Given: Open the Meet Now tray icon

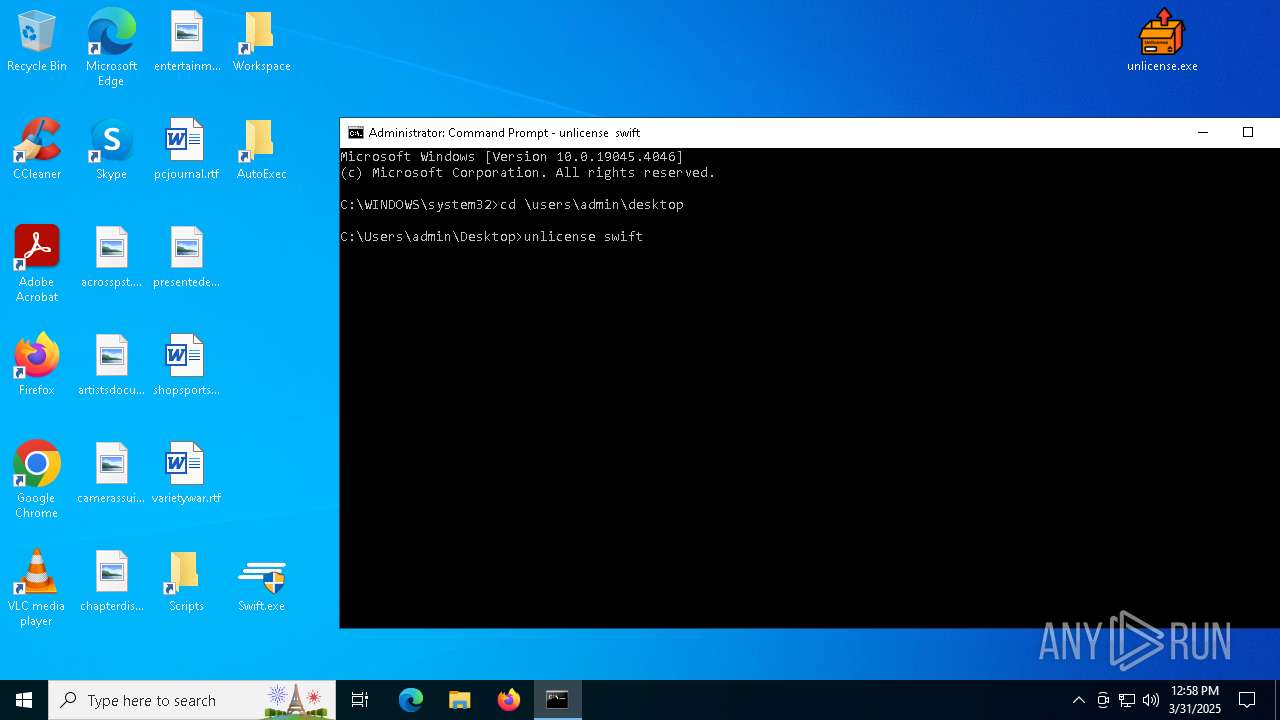Looking at the screenshot, I should pyautogui.click(x=1103, y=700).
